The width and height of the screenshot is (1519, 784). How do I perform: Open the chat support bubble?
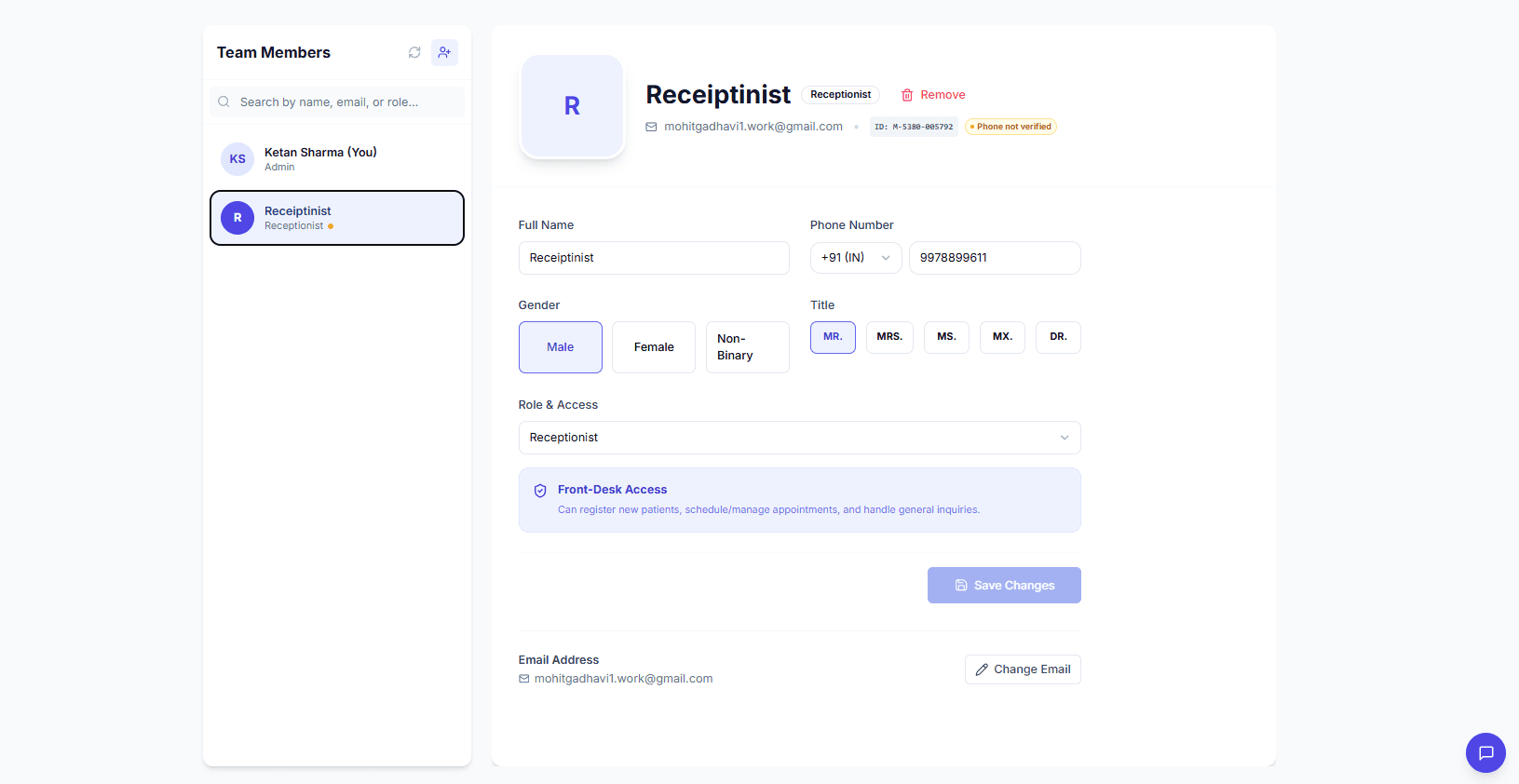pos(1485,752)
